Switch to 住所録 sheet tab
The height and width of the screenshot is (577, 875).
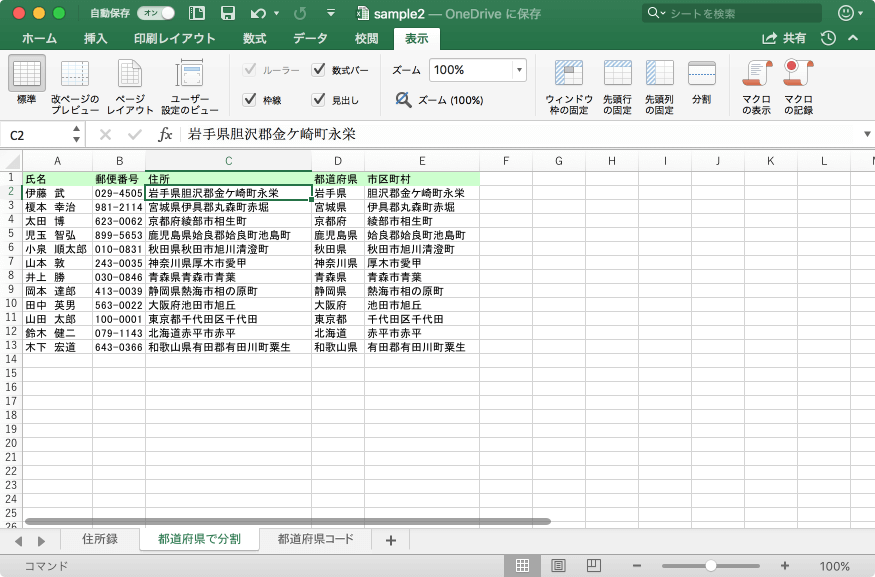pyautogui.click(x=100, y=539)
